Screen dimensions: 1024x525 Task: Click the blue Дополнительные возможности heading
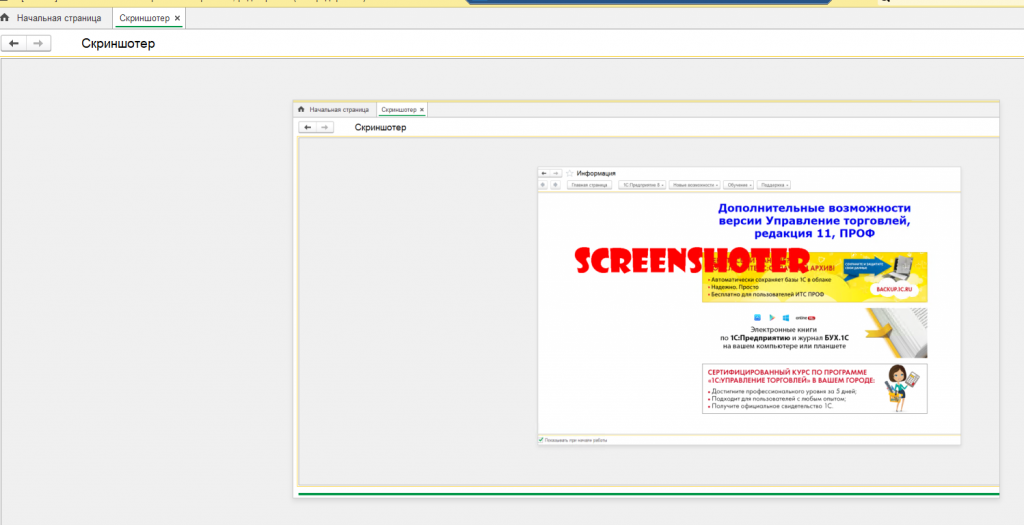[814, 221]
